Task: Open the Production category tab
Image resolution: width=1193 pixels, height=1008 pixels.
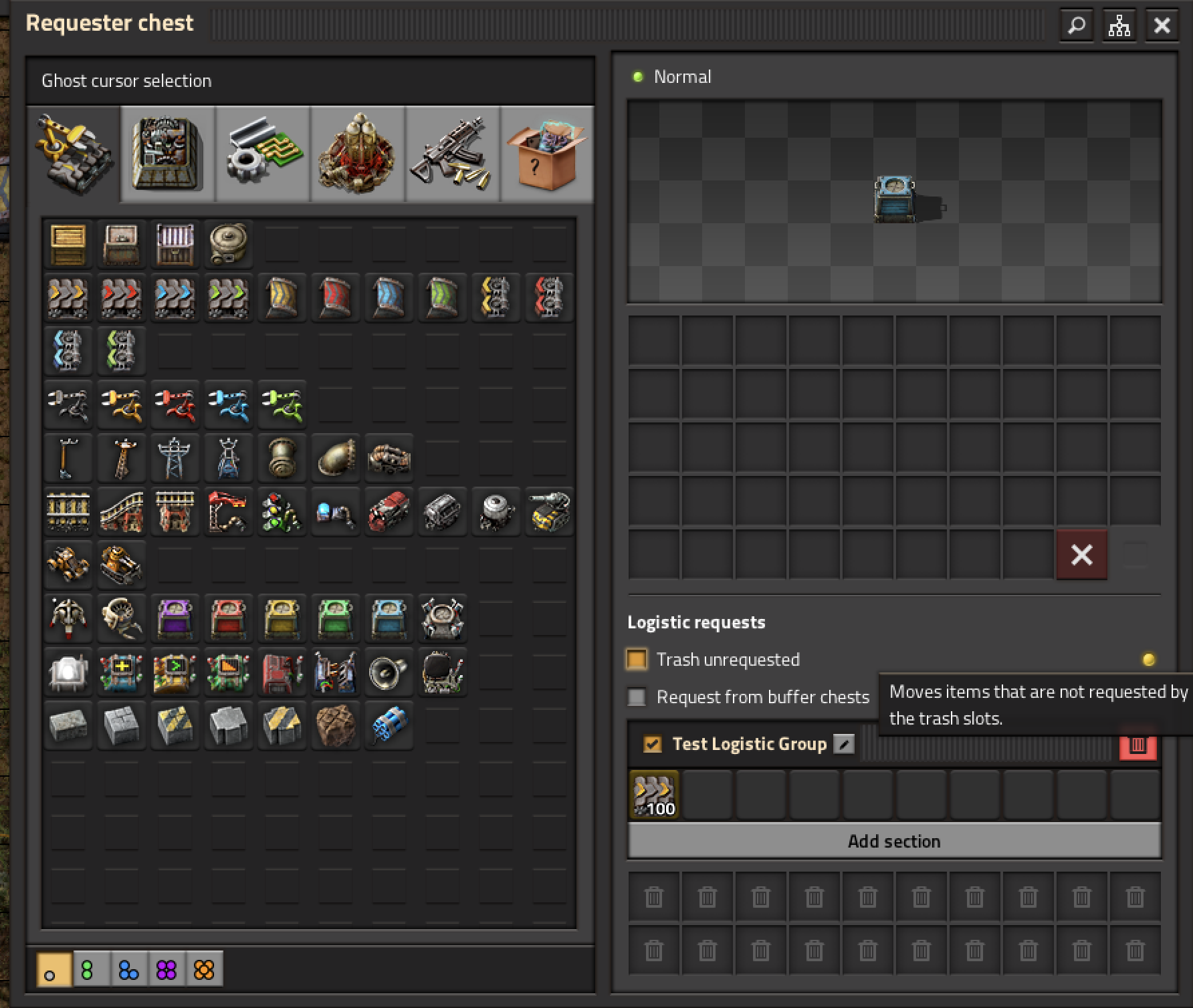Action: pyautogui.click(x=169, y=154)
